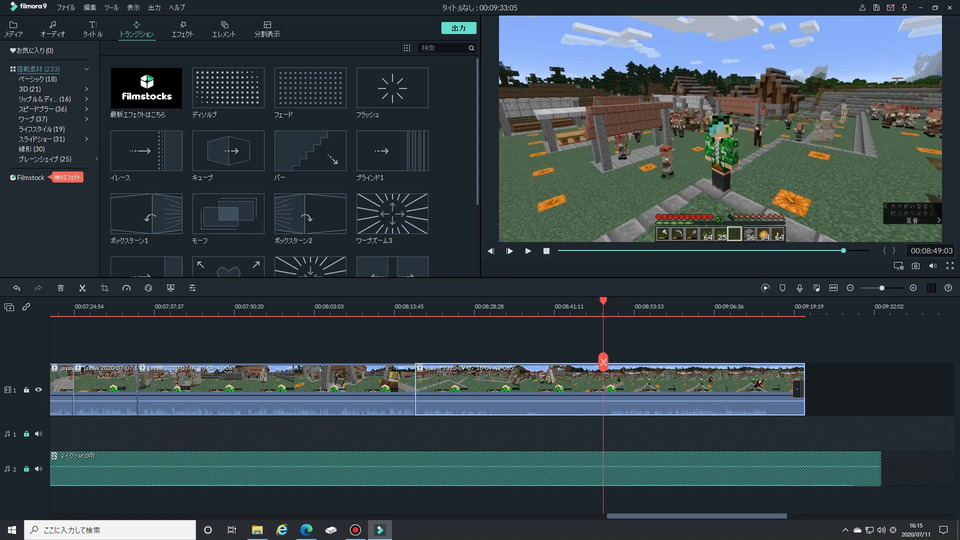Click the red 他のエフェクト Filmstock badge
Viewport: 960px width, 540px height.
tap(67, 178)
